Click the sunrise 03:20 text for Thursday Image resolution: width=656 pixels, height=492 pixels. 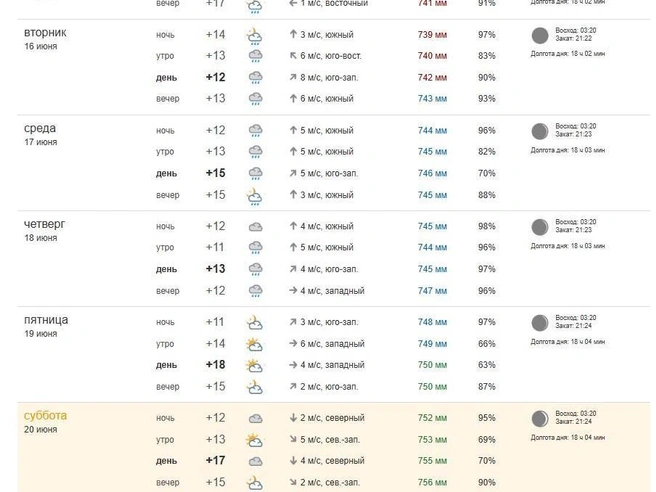click(x=576, y=222)
